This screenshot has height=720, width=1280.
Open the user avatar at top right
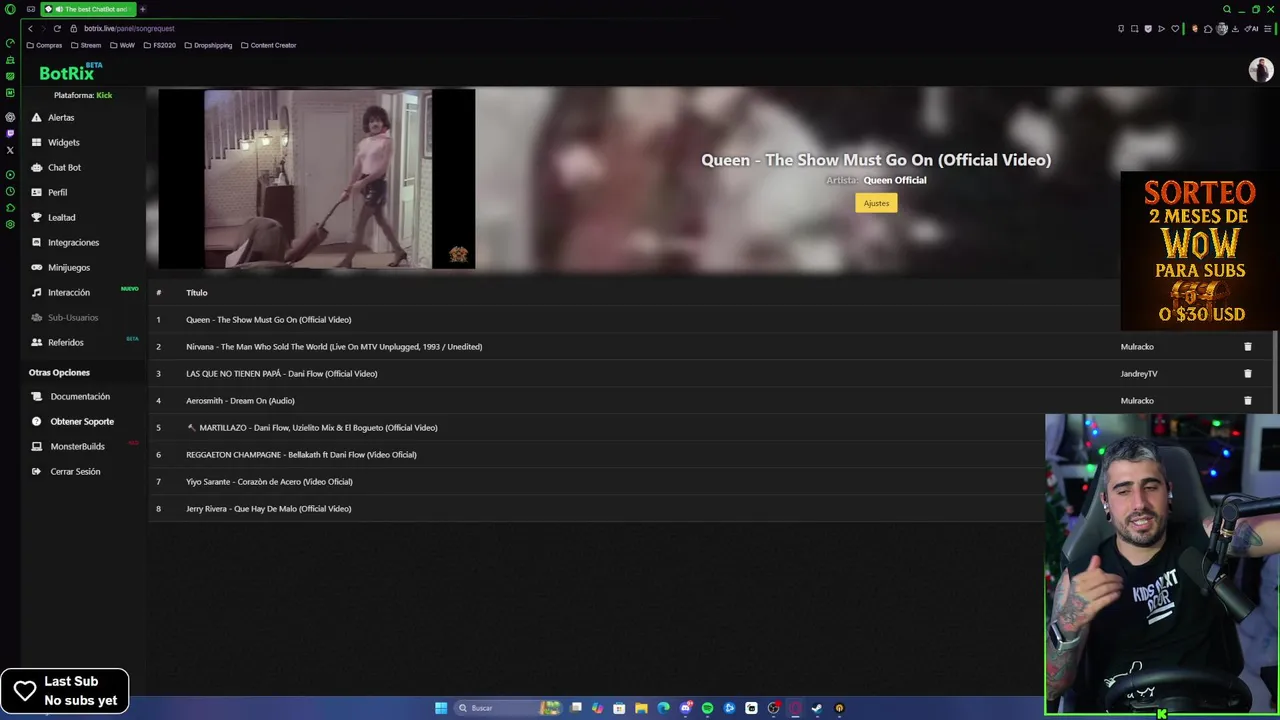pos(1260,70)
